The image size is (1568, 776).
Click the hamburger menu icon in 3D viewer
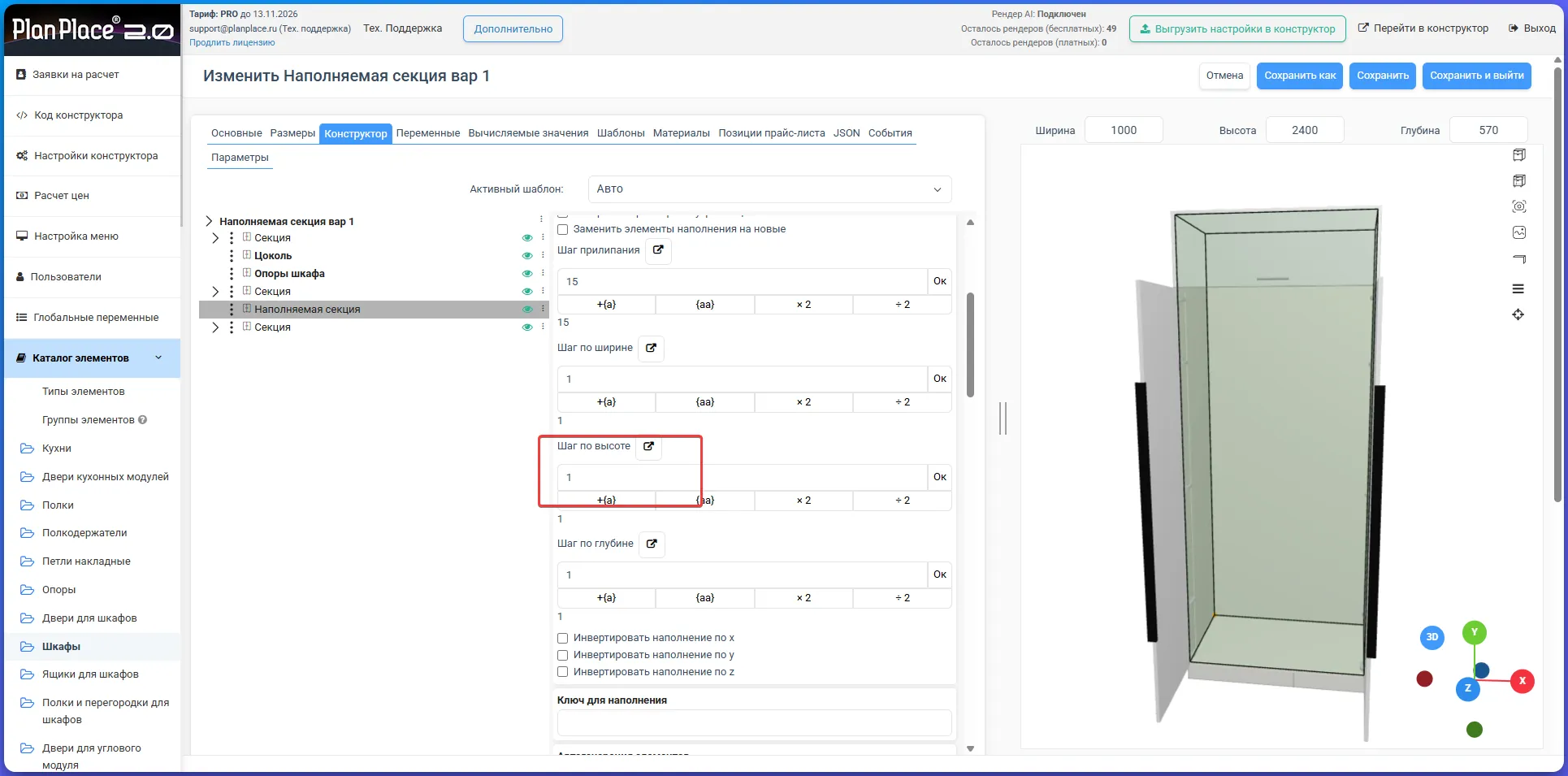tap(1518, 288)
